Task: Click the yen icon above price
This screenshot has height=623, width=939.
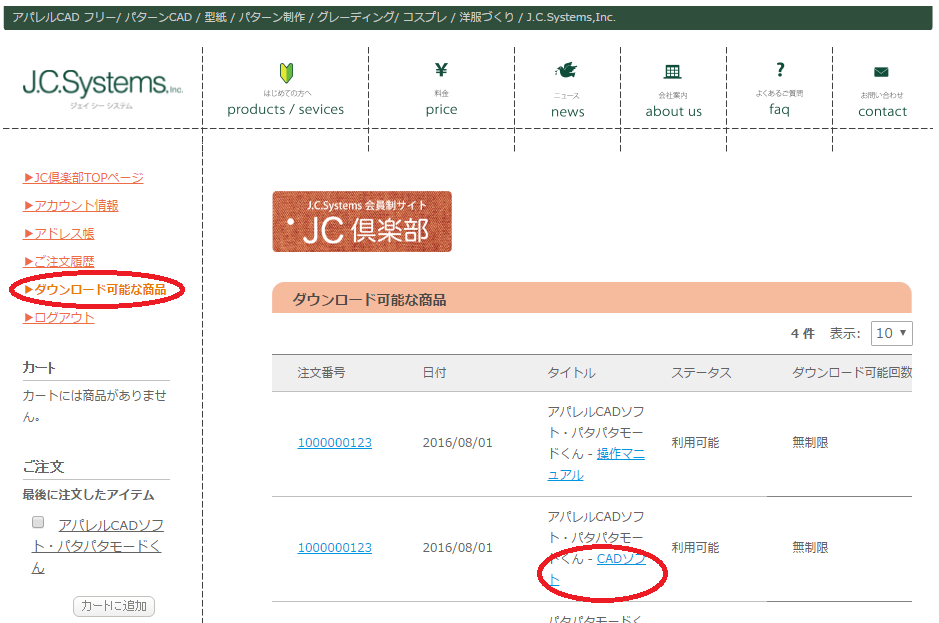Action: 441,70
